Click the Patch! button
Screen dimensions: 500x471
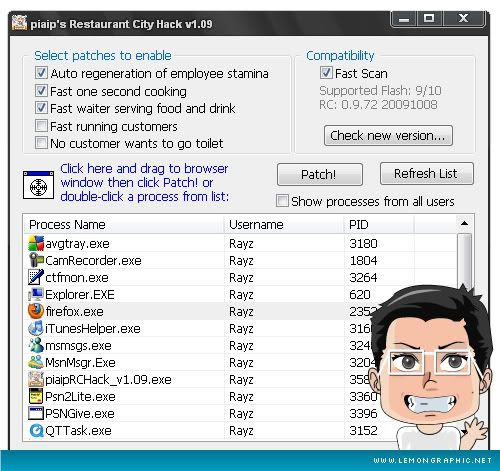320,174
